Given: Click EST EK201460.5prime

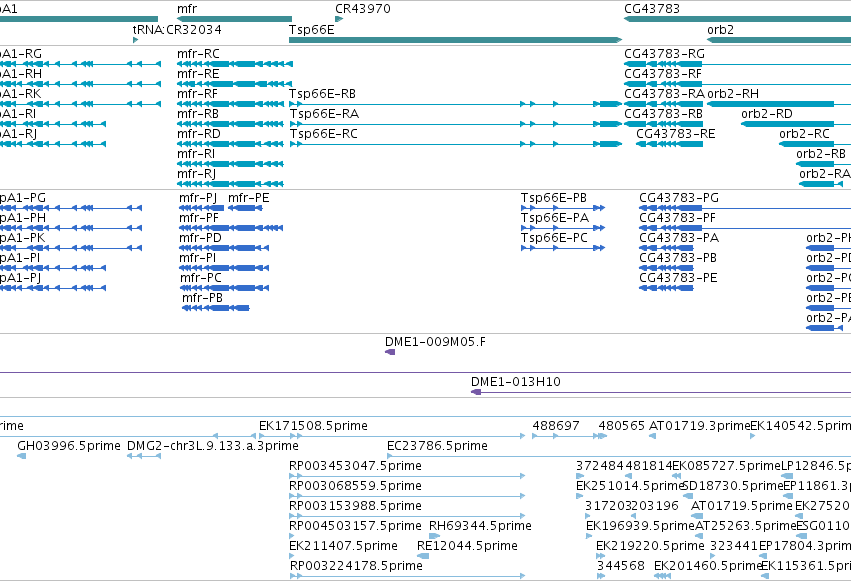Looking at the screenshot, I should tap(662, 576).
